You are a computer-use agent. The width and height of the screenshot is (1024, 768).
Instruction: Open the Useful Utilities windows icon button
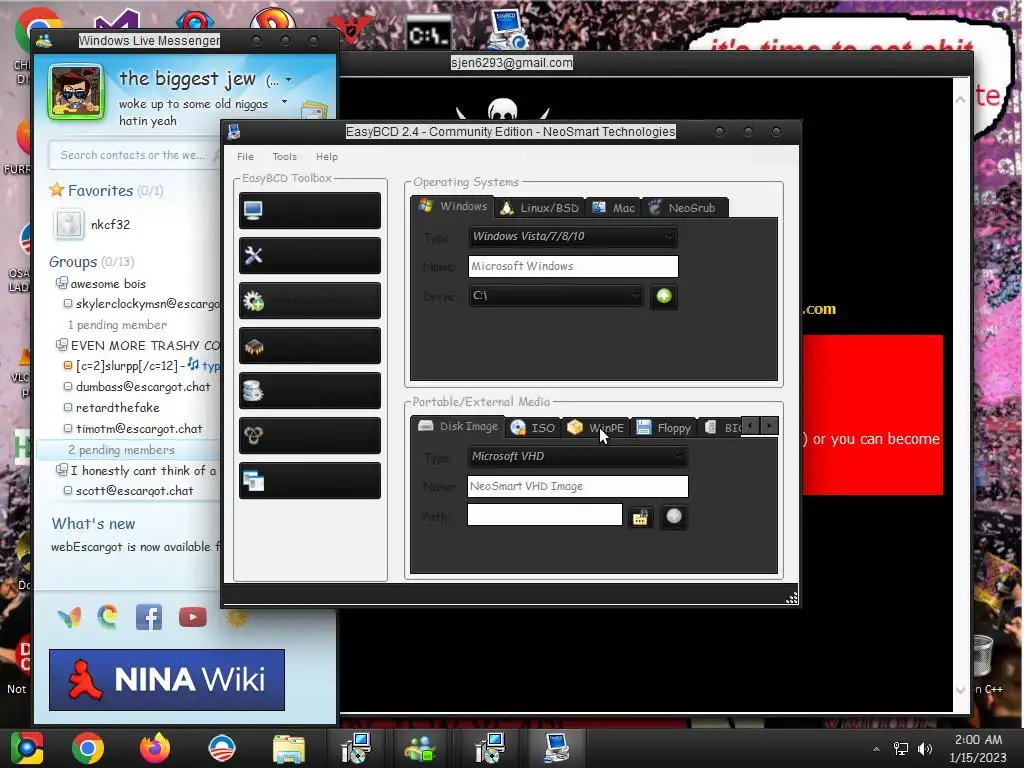(310, 481)
